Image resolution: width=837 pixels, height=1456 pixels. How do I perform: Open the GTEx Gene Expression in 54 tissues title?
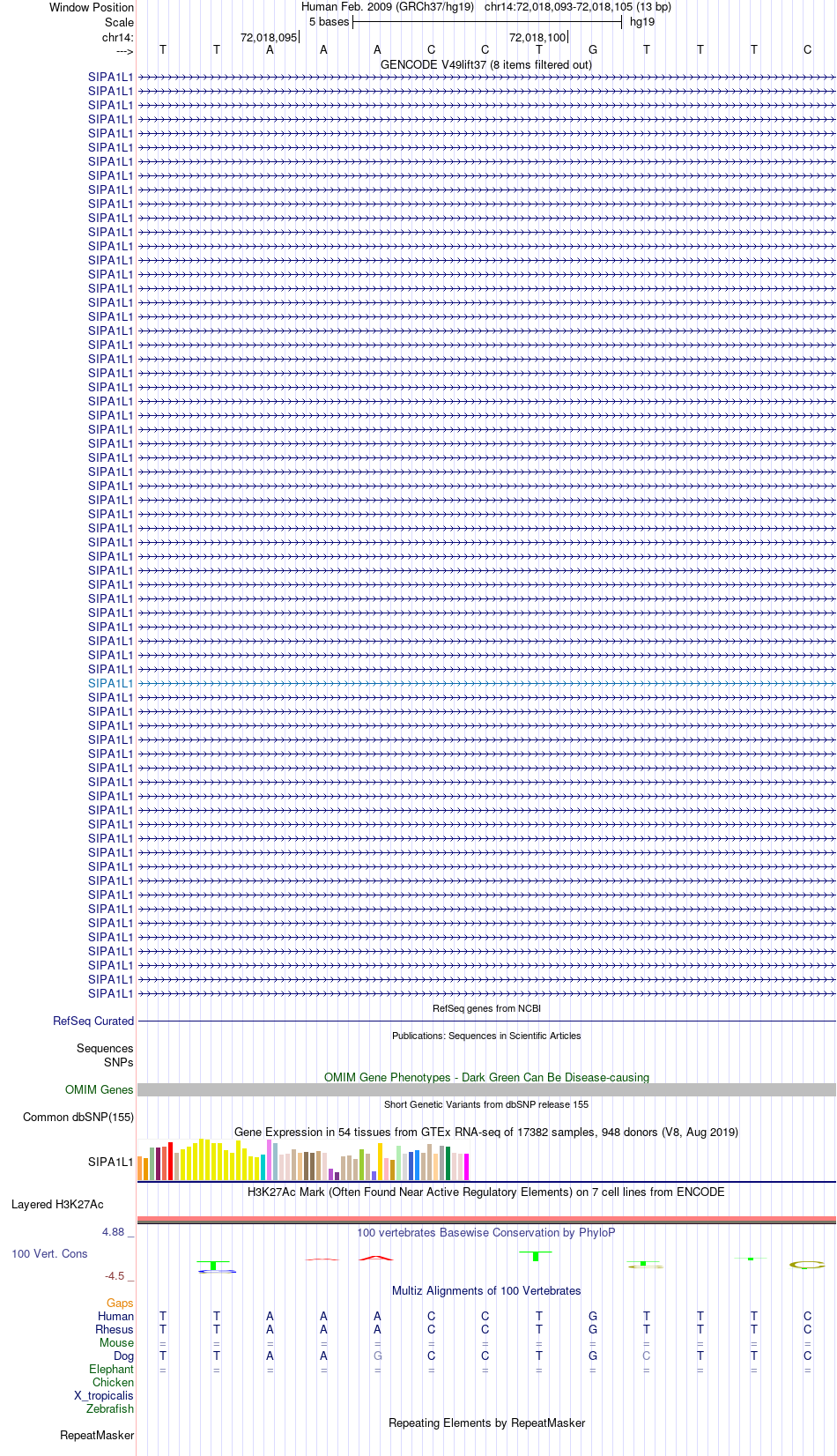(x=486, y=1132)
